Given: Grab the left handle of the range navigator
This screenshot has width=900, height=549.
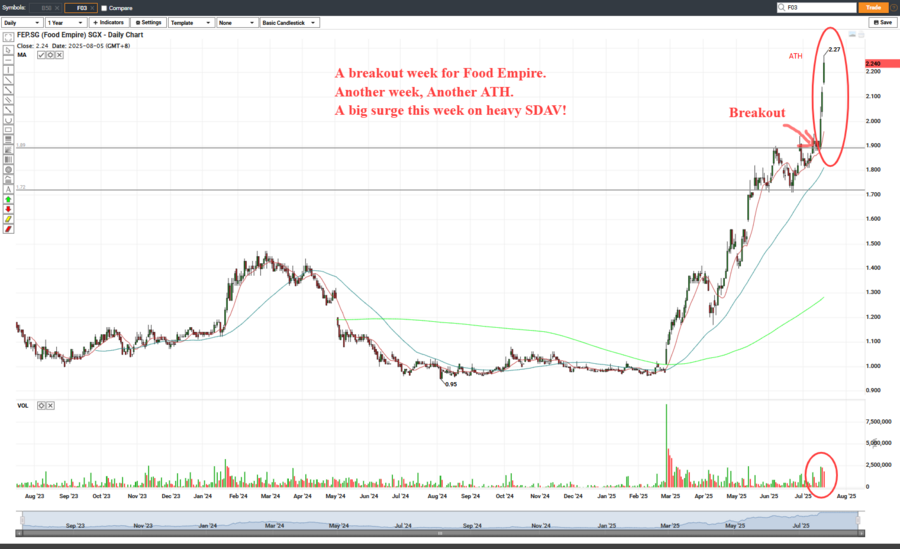Looking at the screenshot, I should point(22,520).
